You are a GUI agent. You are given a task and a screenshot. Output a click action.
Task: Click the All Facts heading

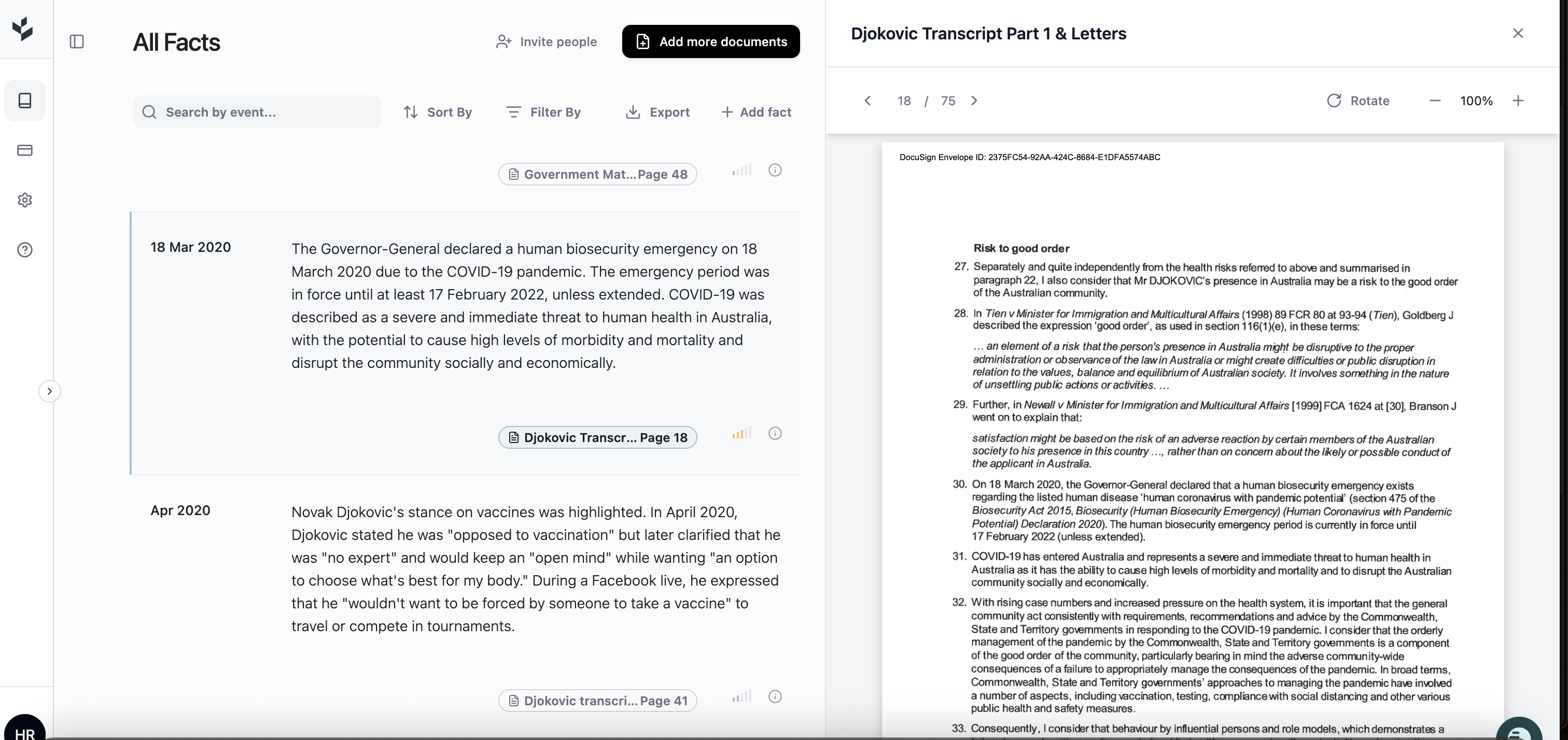[x=176, y=42]
